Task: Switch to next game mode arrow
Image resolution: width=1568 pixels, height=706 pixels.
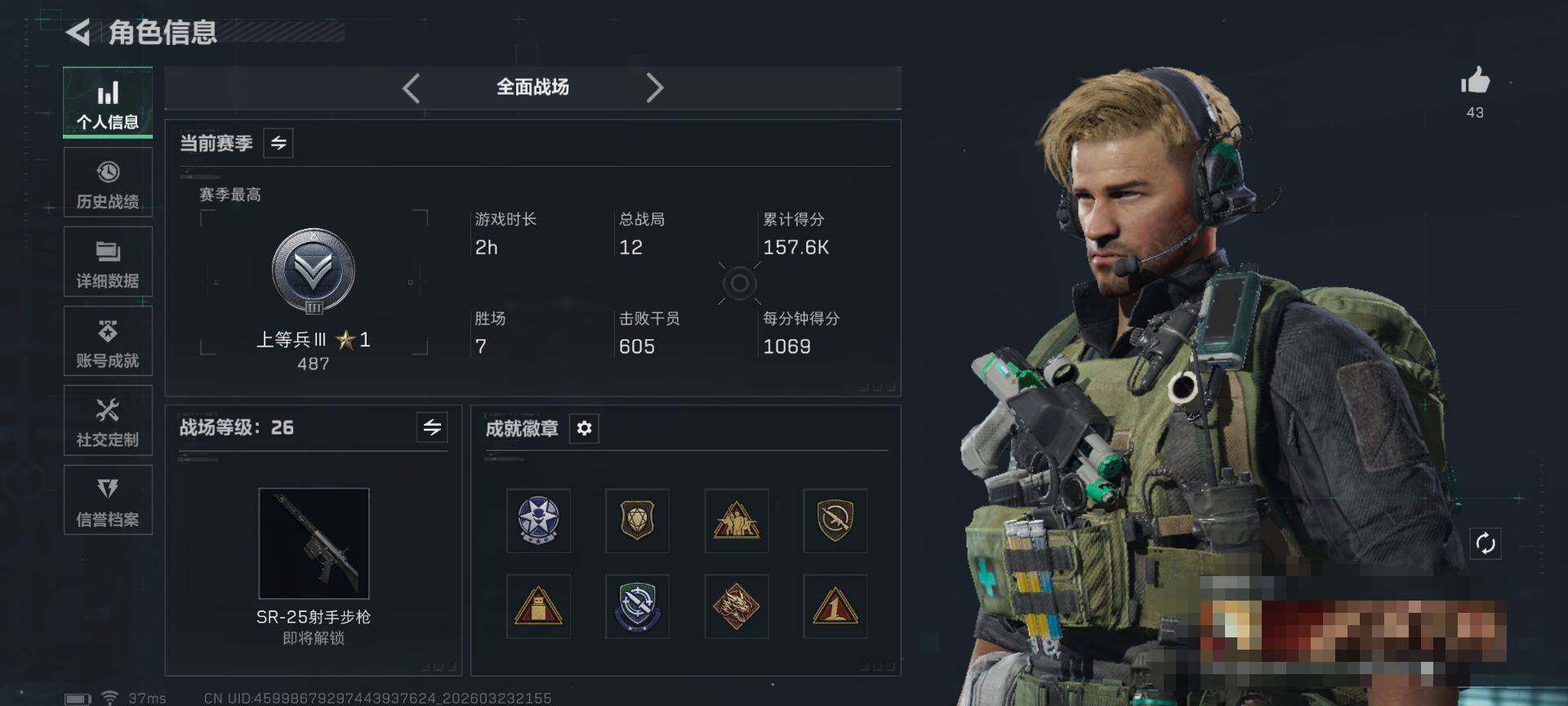Action: (654, 87)
